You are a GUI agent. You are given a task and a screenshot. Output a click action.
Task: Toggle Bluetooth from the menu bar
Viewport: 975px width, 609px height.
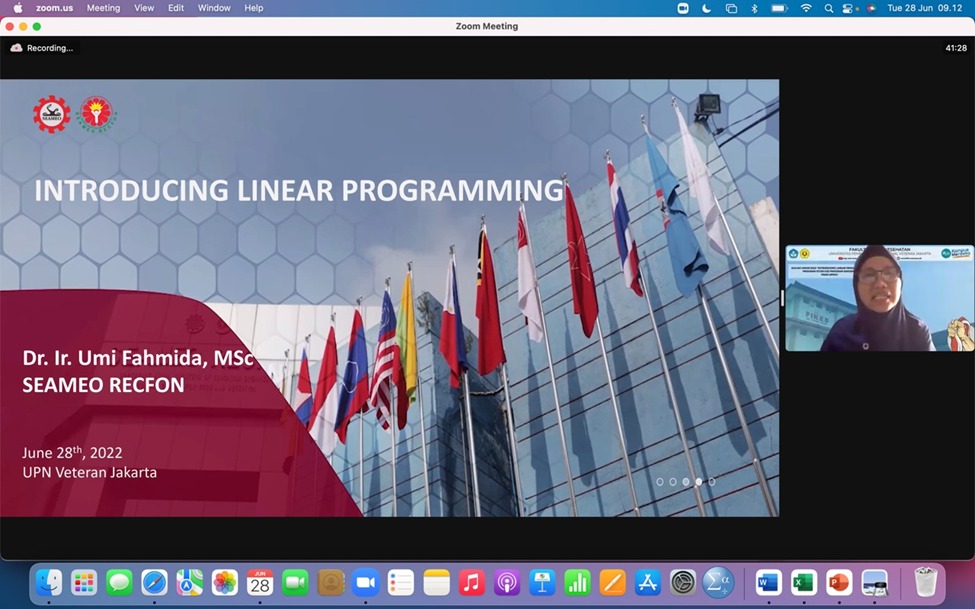(x=755, y=8)
